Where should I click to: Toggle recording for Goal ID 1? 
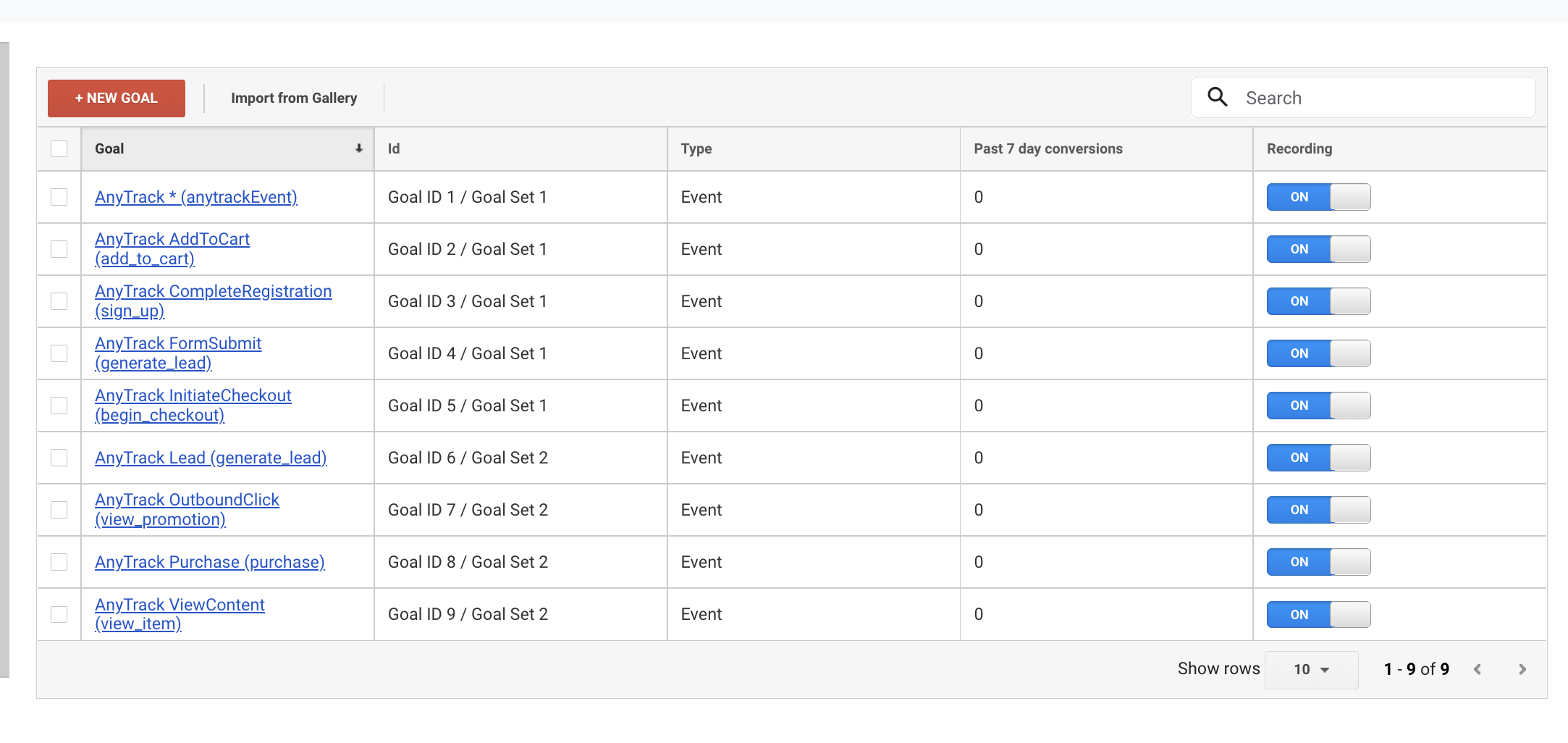1318,197
